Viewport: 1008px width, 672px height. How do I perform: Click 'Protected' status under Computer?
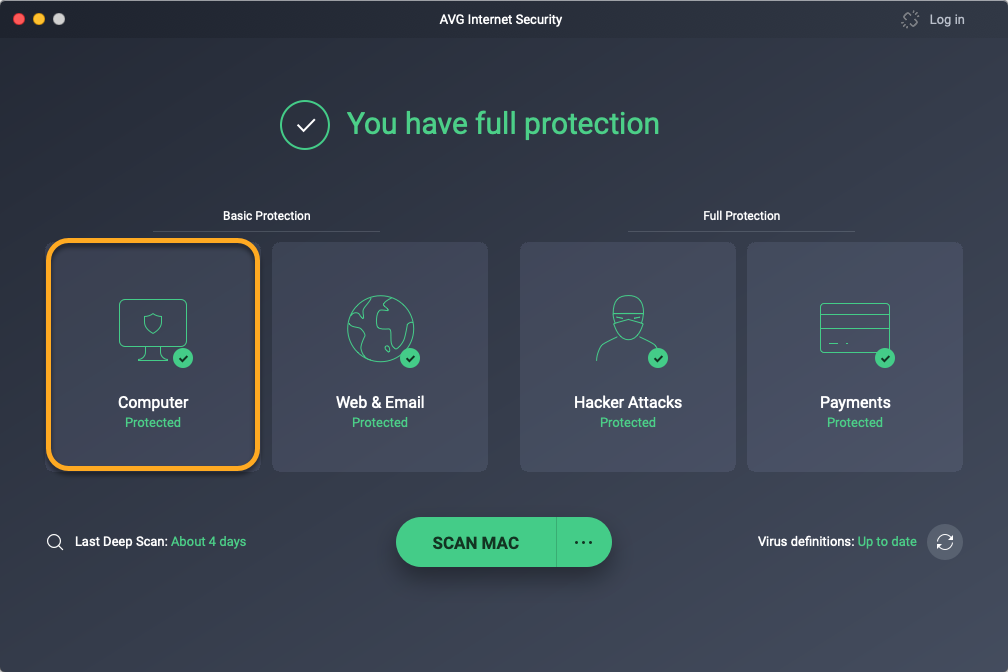click(x=153, y=422)
